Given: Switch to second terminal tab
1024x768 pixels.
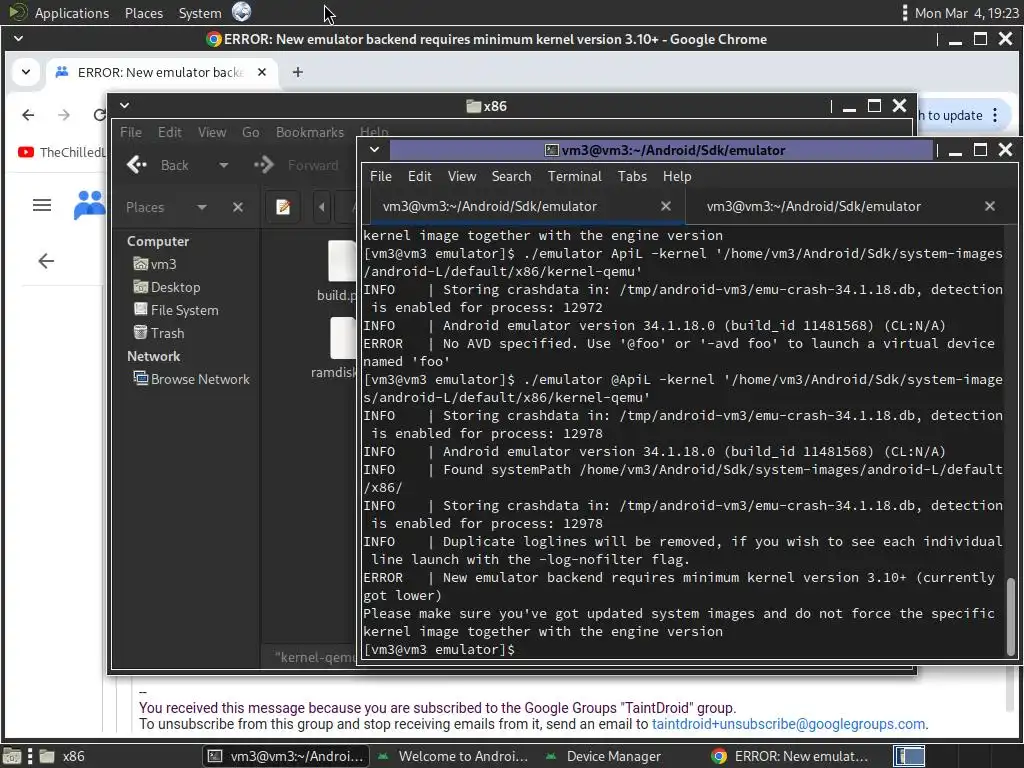Looking at the screenshot, I should click(x=814, y=206).
